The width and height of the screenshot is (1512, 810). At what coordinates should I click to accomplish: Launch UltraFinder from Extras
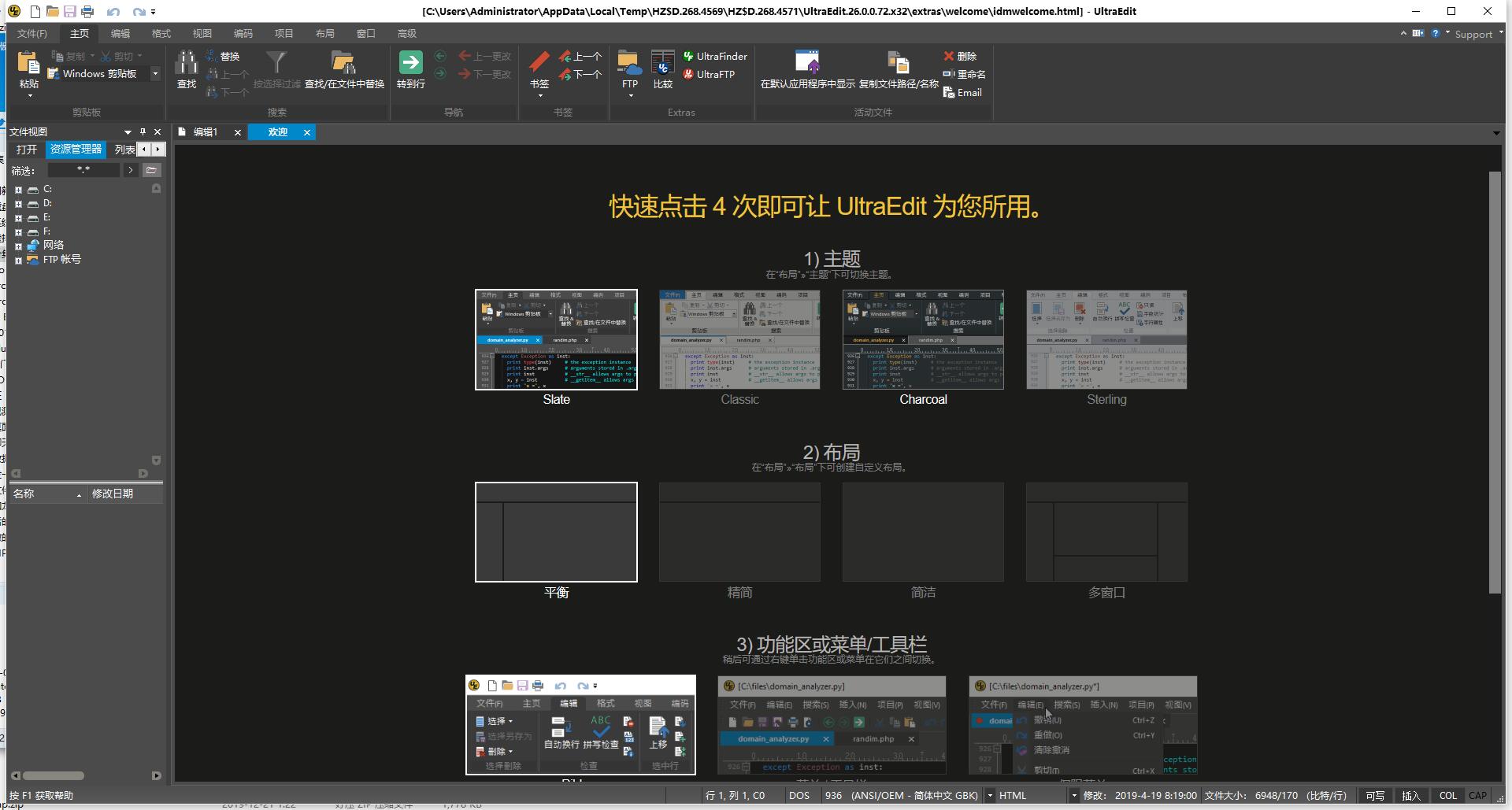[x=715, y=56]
